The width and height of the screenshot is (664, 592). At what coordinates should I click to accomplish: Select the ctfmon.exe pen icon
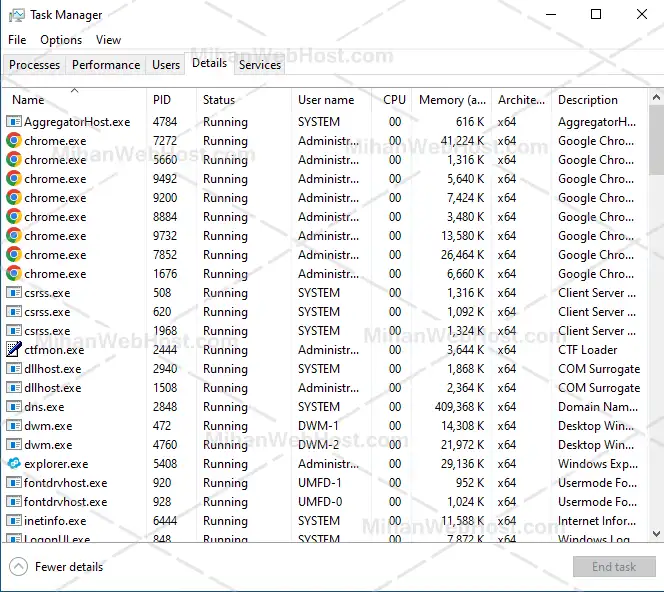coord(14,350)
